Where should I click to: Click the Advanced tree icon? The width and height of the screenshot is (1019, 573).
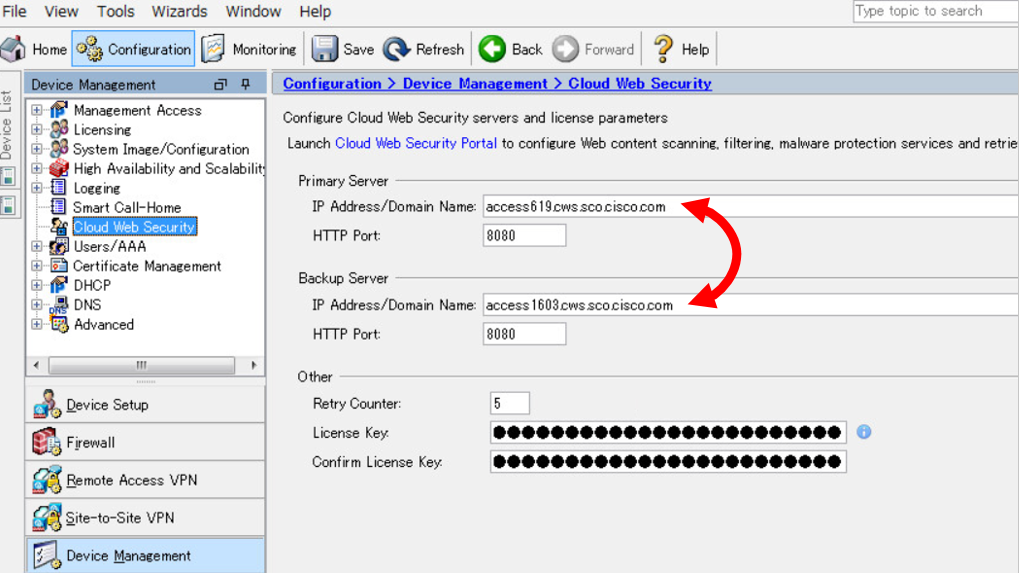click(x=58, y=324)
